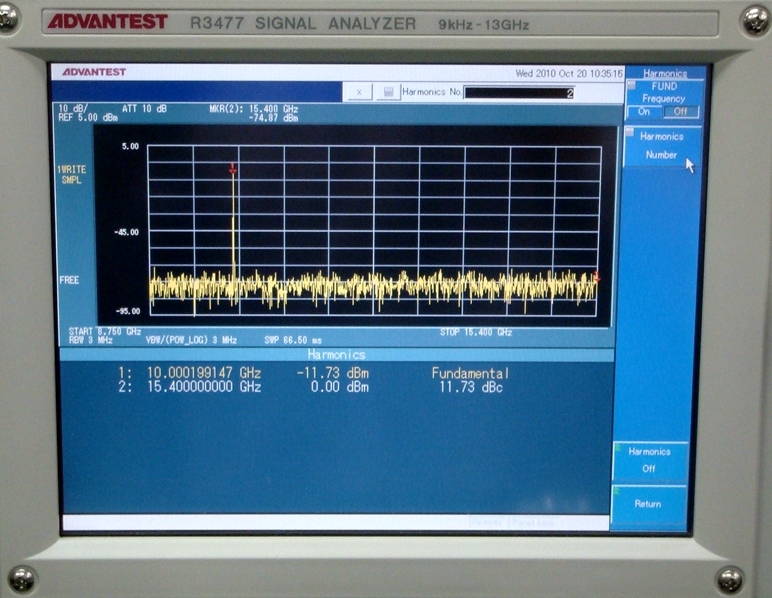Open the Harmonics menu title
This screenshot has height=598, width=772.
point(665,73)
